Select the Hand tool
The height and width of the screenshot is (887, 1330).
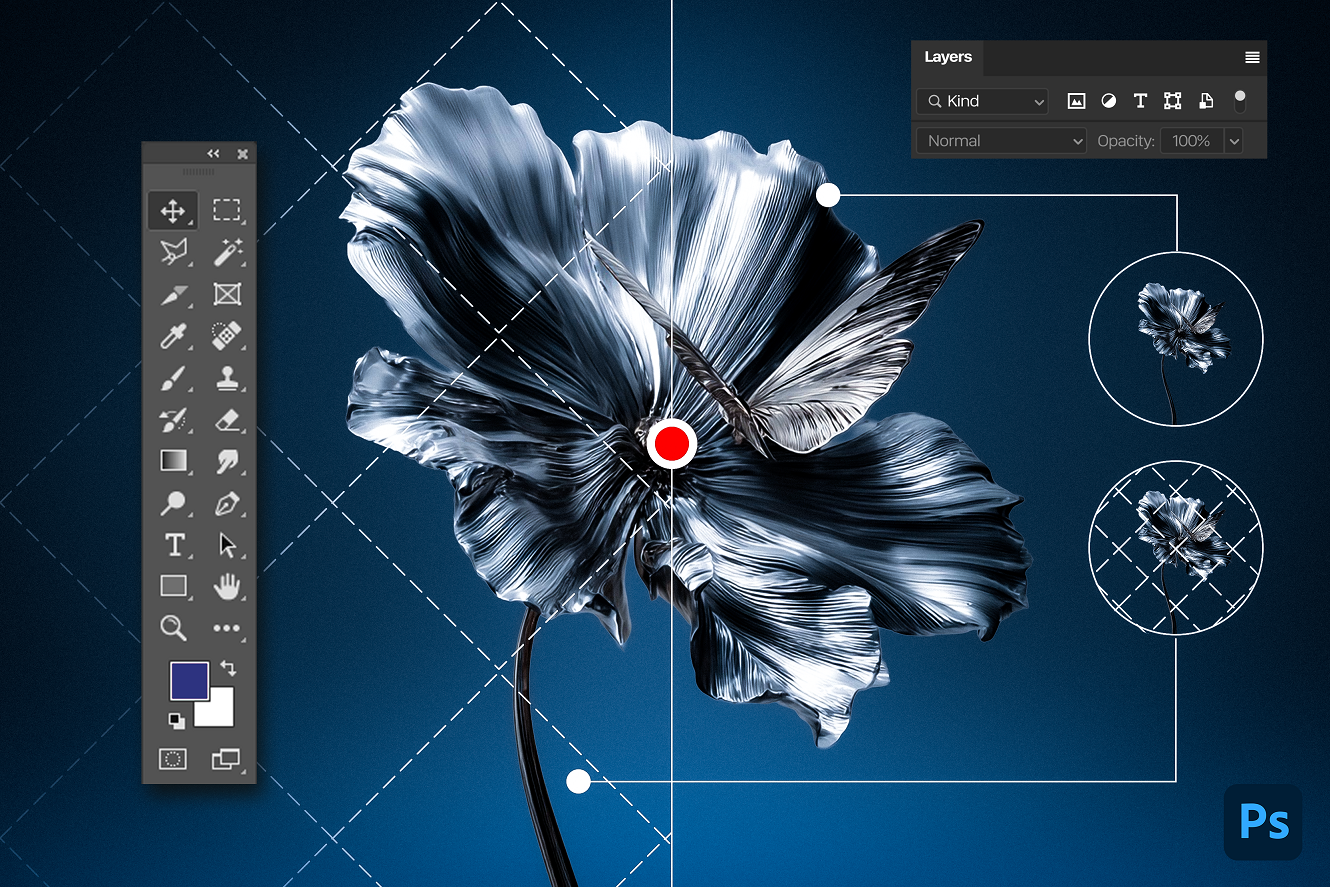click(x=228, y=586)
